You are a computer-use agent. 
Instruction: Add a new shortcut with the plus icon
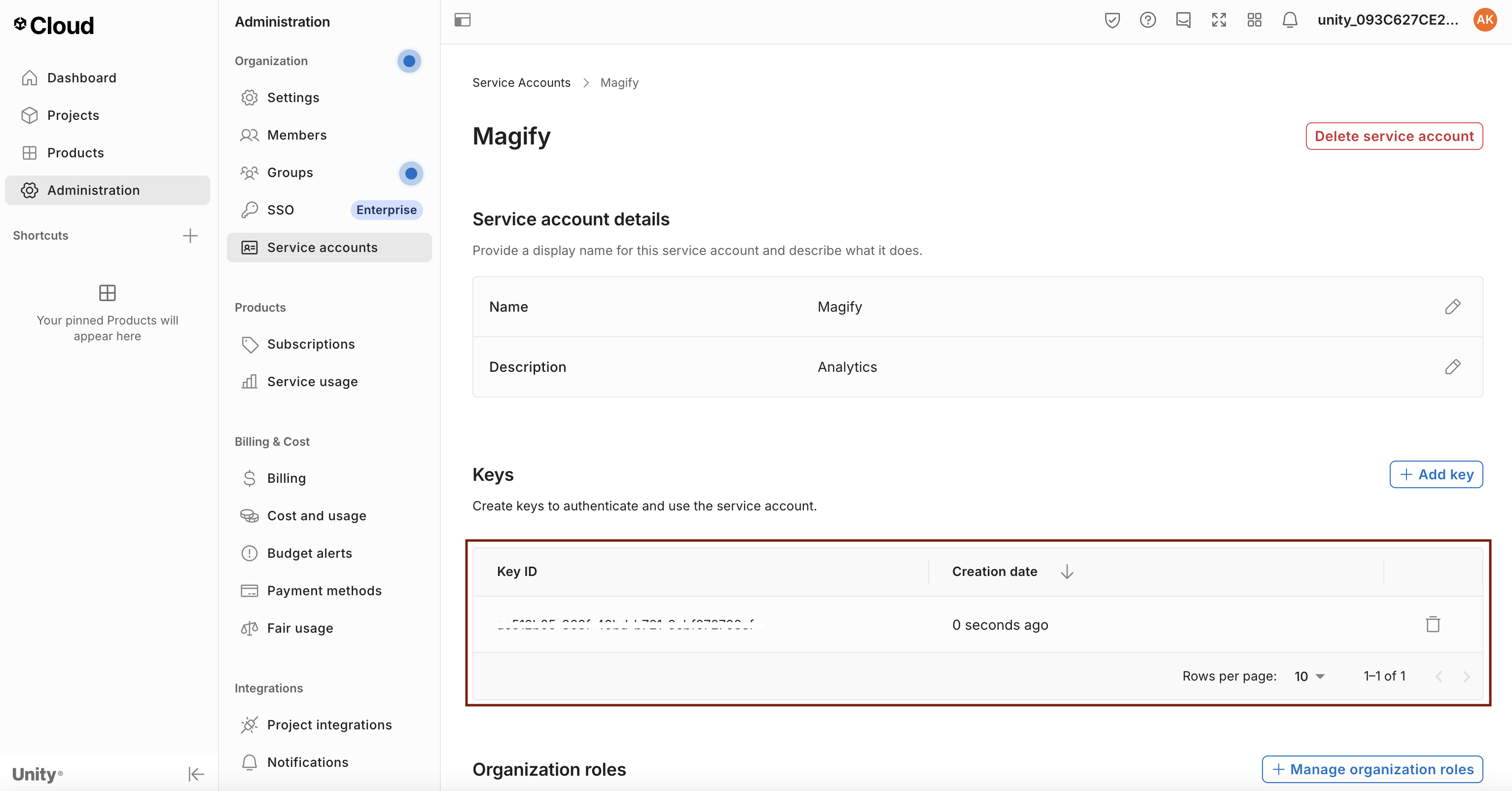point(190,235)
